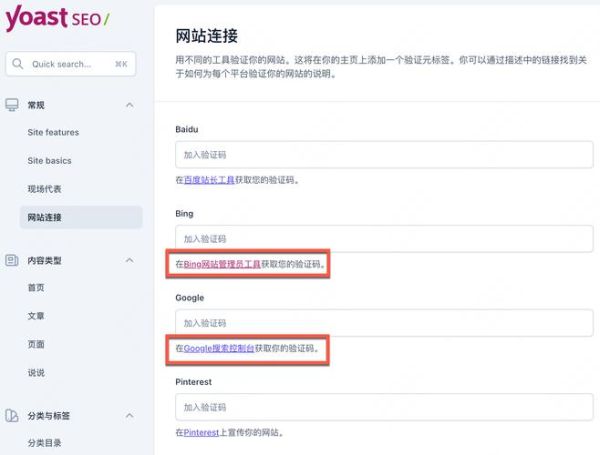Click the magnifier icon in Quick search
The image size is (600, 455).
point(19,64)
